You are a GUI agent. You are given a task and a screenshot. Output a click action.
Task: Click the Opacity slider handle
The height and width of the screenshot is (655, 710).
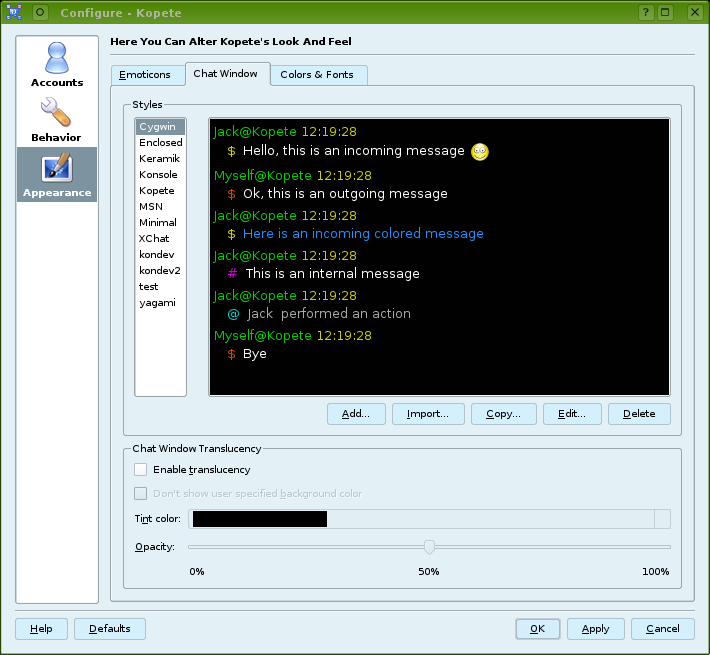click(429, 547)
